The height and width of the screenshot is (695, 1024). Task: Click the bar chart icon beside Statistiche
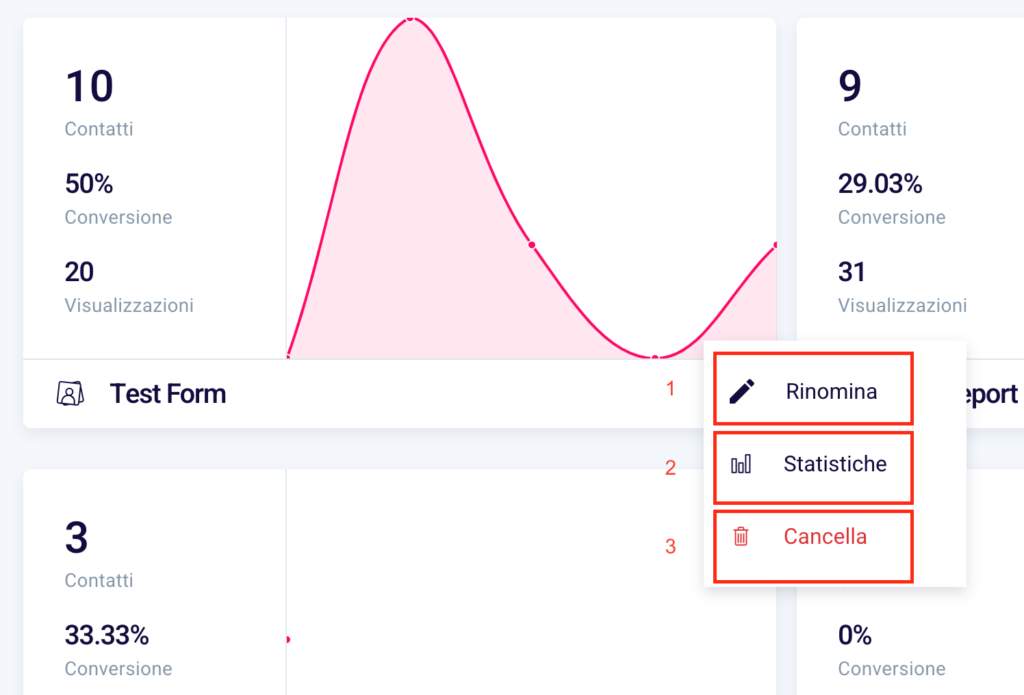741,464
